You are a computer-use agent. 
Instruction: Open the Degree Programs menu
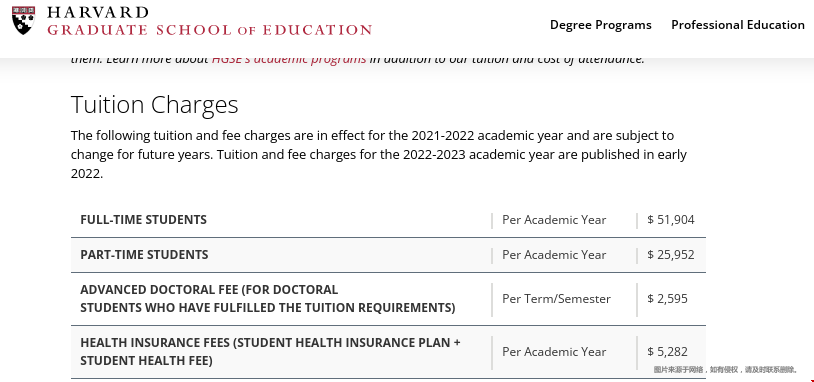pos(601,25)
